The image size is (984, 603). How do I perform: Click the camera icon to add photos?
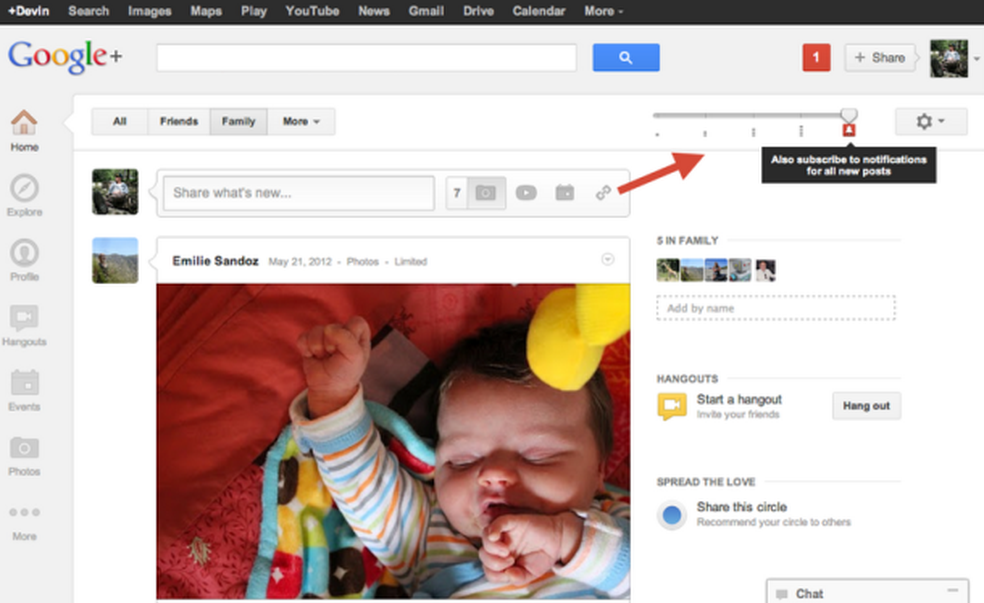[486, 192]
